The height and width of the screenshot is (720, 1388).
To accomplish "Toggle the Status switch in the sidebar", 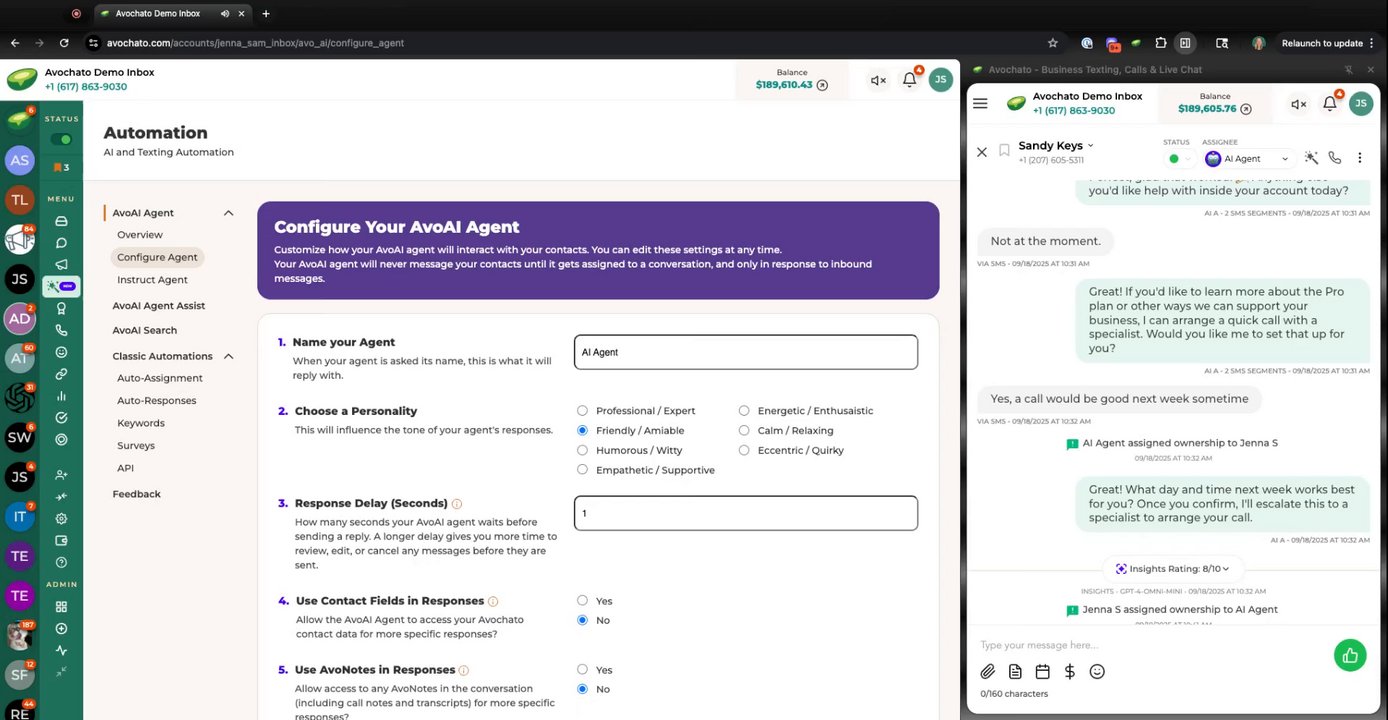I will [61, 140].
